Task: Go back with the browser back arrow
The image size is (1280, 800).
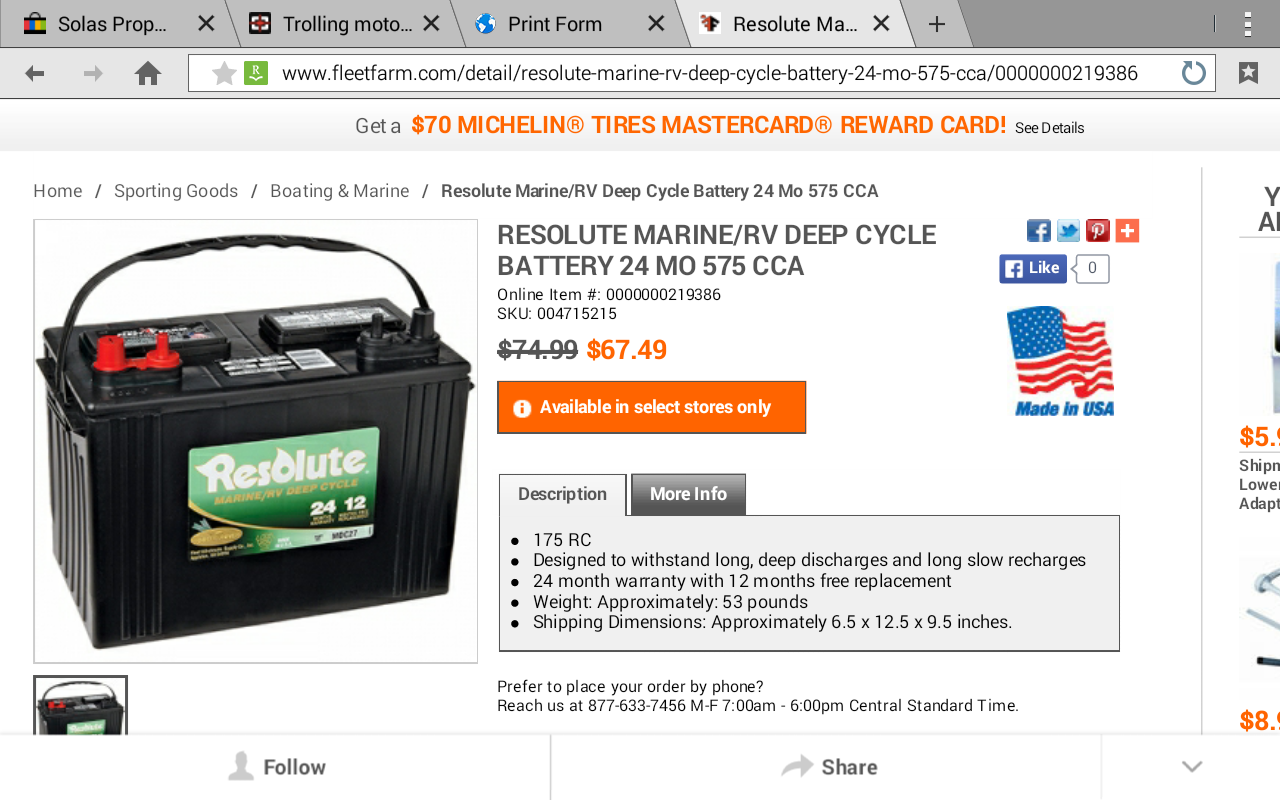Action: [x=35, y=73]
